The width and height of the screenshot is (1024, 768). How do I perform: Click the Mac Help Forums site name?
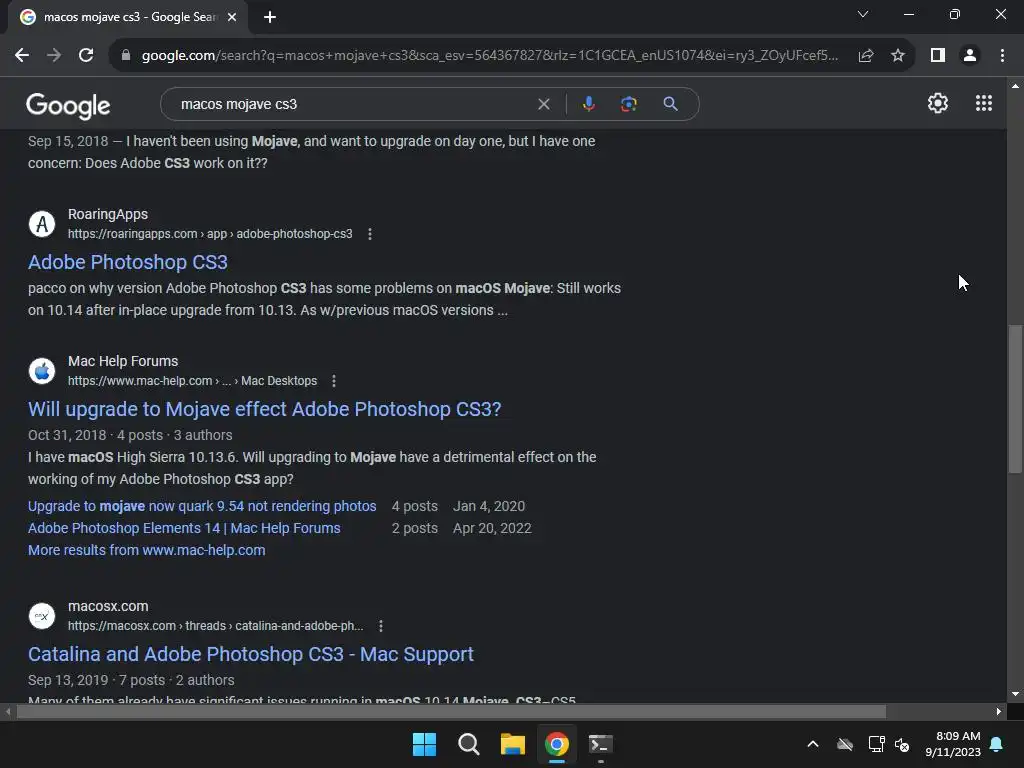[x=123, y=361]
